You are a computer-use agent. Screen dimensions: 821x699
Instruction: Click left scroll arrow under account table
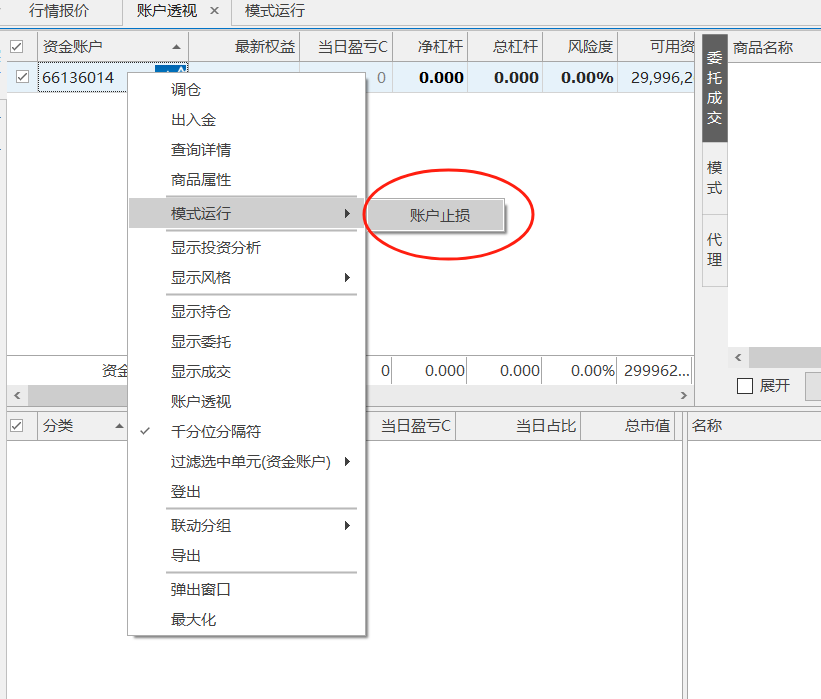coord(17,395)
